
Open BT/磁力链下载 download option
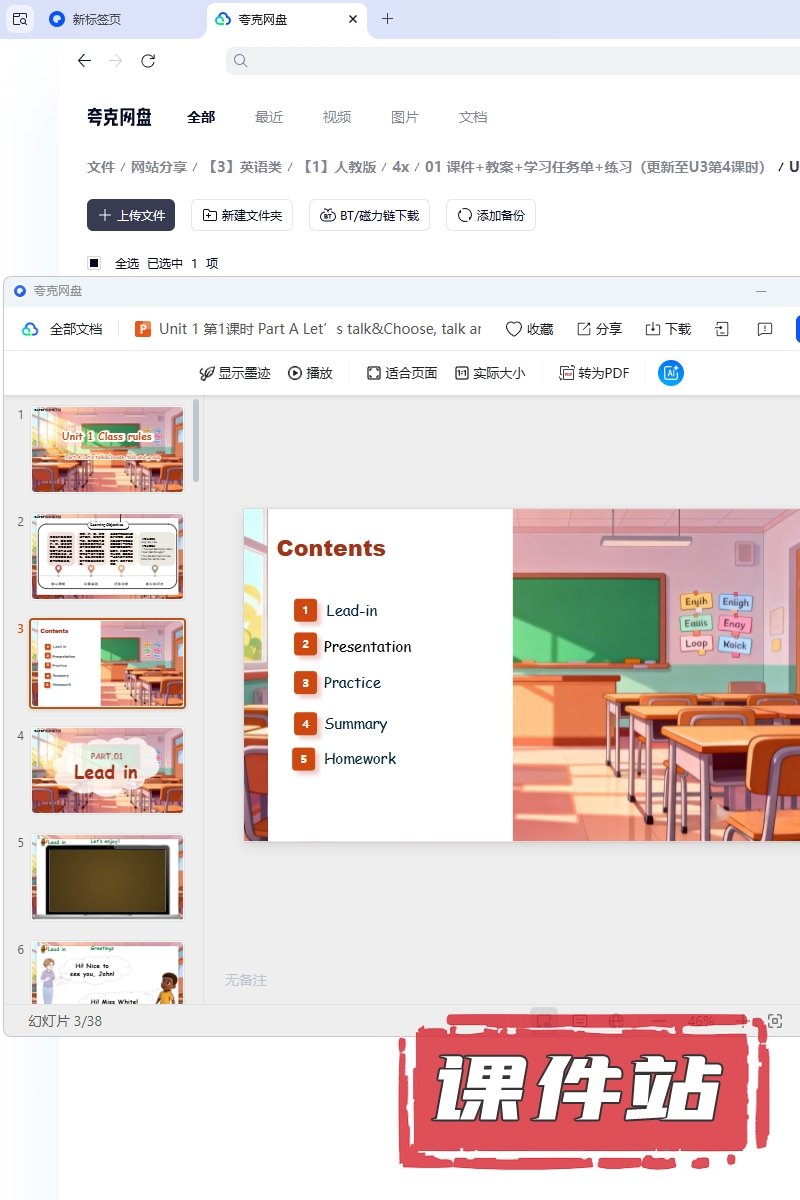[369, 215]
